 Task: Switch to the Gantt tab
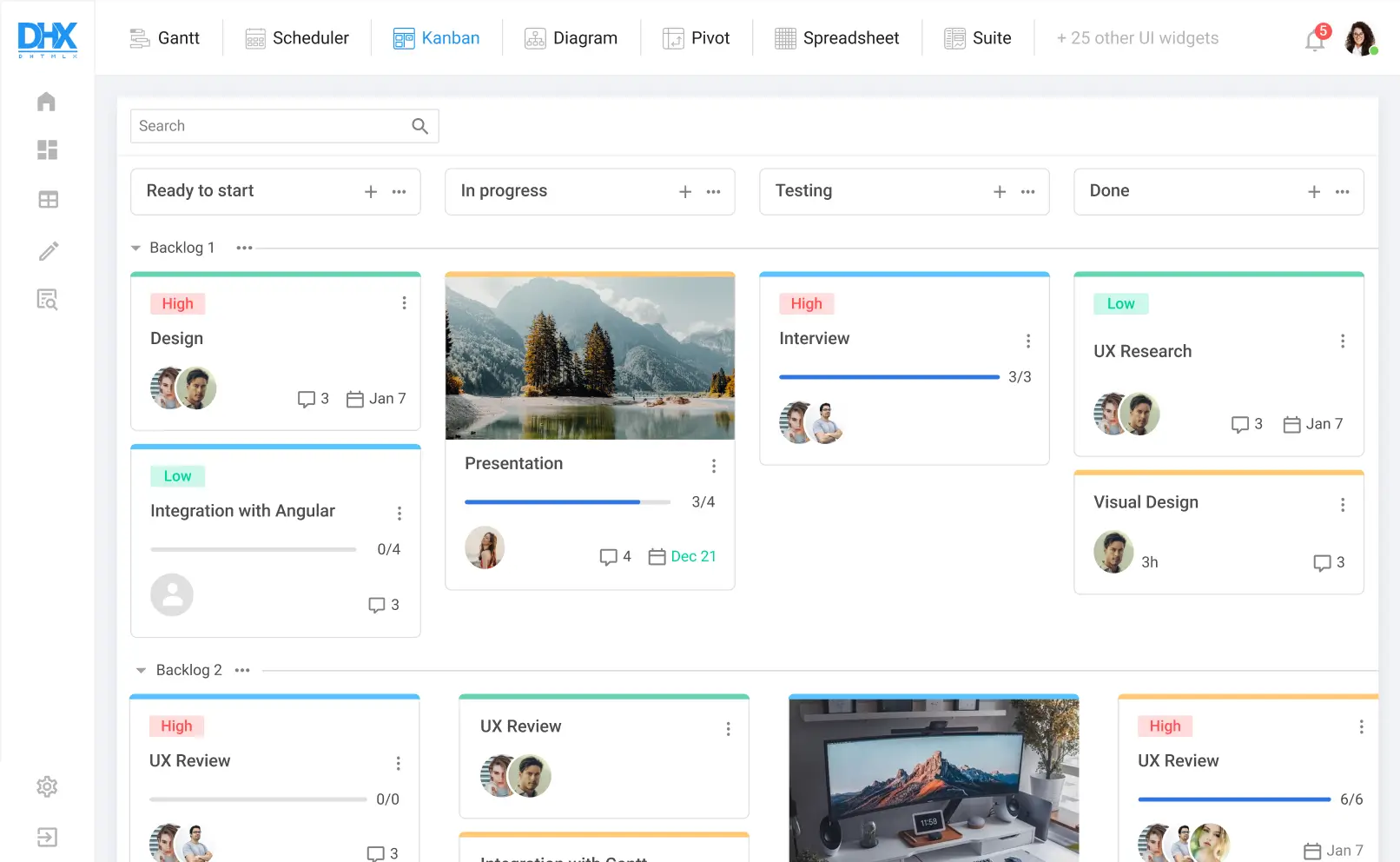point(165,38)
